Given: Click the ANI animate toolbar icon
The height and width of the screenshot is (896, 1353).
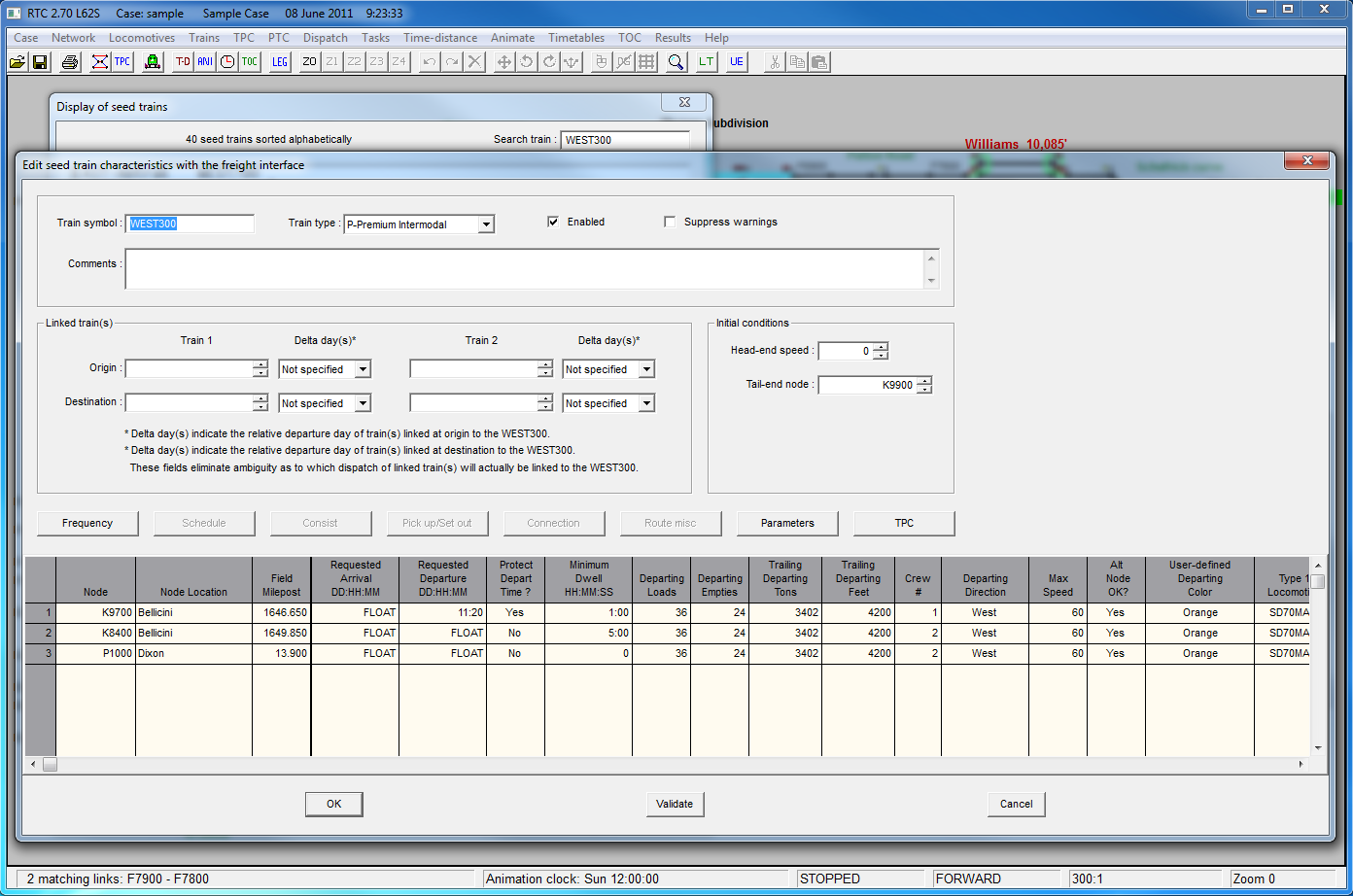Looking at the screenshot, I should coord(205,62).
